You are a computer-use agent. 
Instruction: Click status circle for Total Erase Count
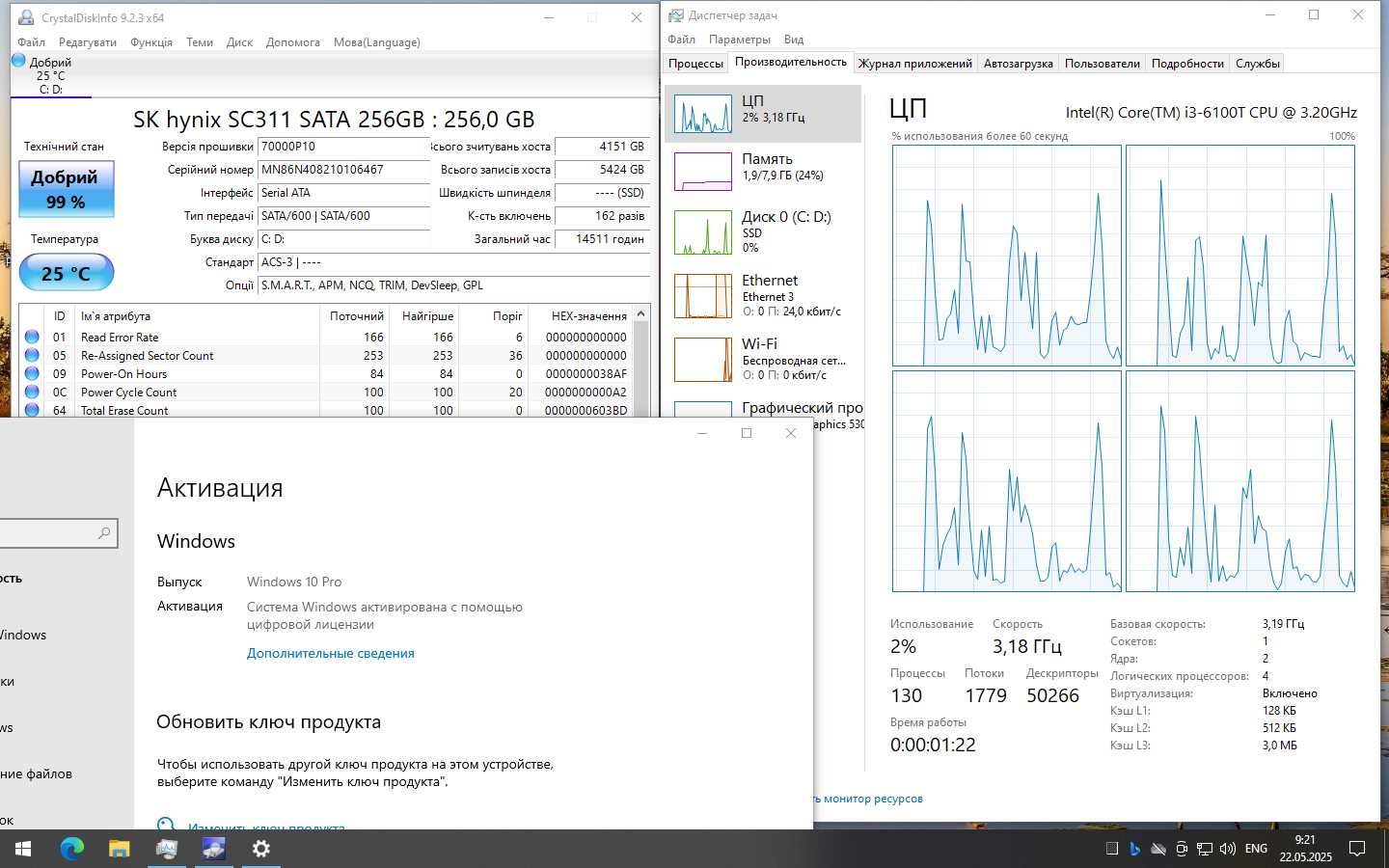tap(32, 410)
